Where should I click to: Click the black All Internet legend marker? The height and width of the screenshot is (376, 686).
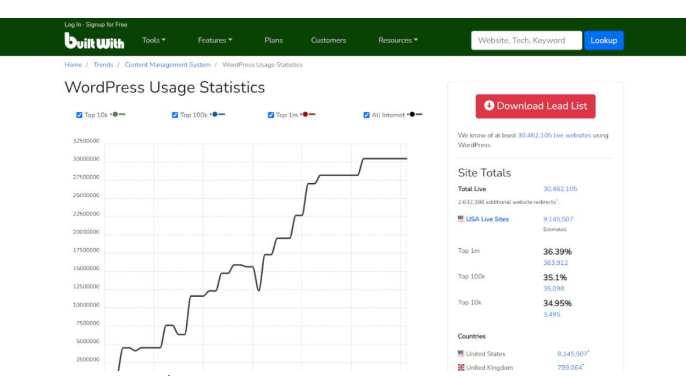coord(414,115)
